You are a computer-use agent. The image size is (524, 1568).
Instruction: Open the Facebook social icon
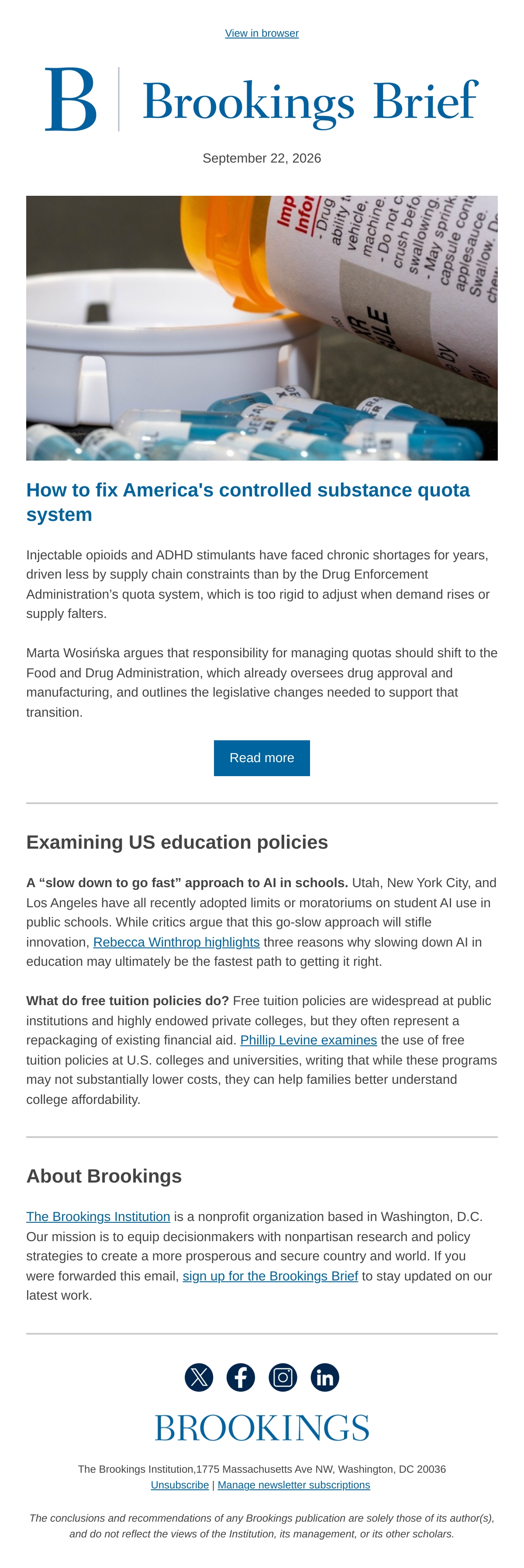click(x=241, y=1377)
